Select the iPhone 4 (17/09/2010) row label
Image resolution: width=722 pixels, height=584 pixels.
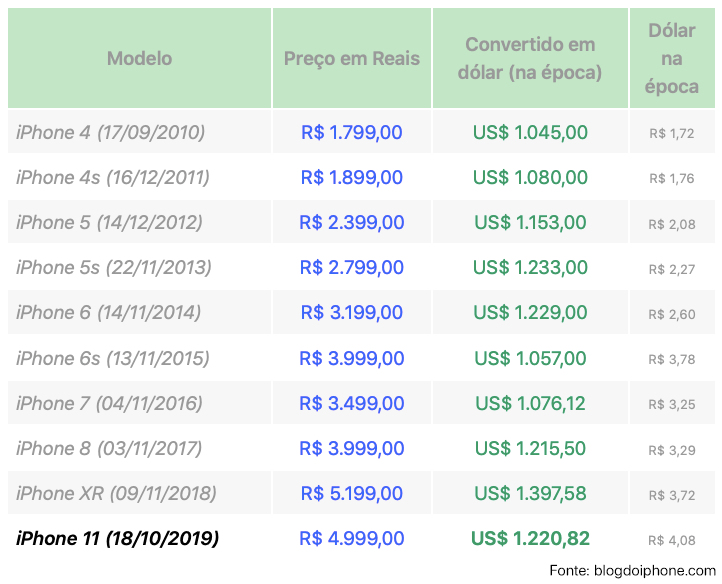tap(111, 133)
